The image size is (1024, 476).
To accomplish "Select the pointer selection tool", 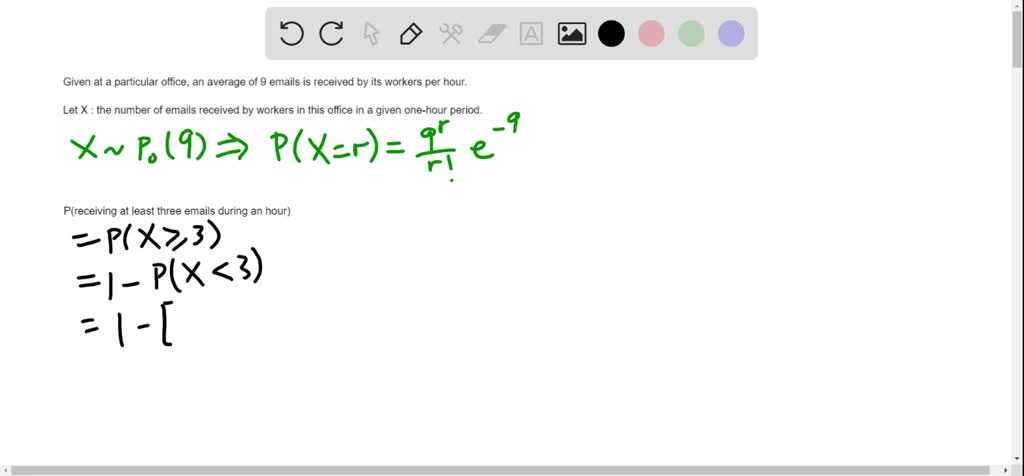I will click(x=371, y=34).
